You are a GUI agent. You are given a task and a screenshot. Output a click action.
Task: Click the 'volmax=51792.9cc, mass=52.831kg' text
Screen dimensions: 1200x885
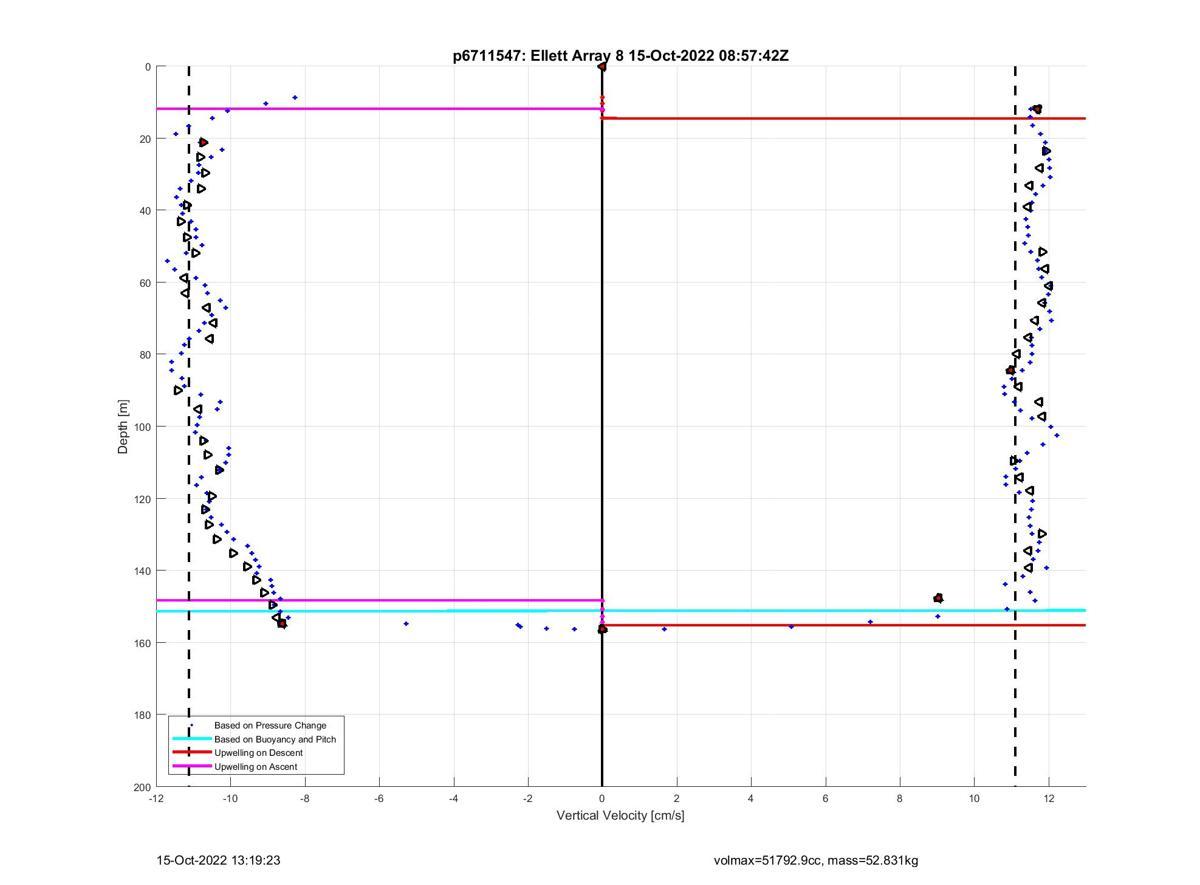coord(816,860)
